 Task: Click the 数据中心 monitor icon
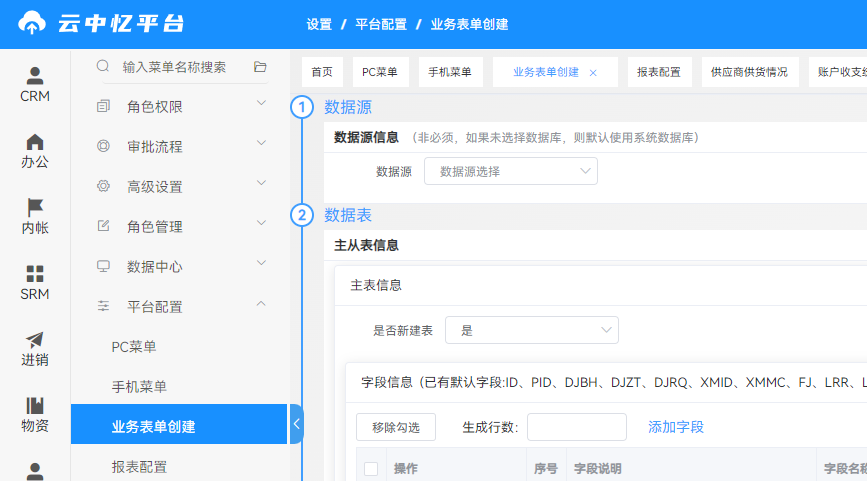point(103,266)
